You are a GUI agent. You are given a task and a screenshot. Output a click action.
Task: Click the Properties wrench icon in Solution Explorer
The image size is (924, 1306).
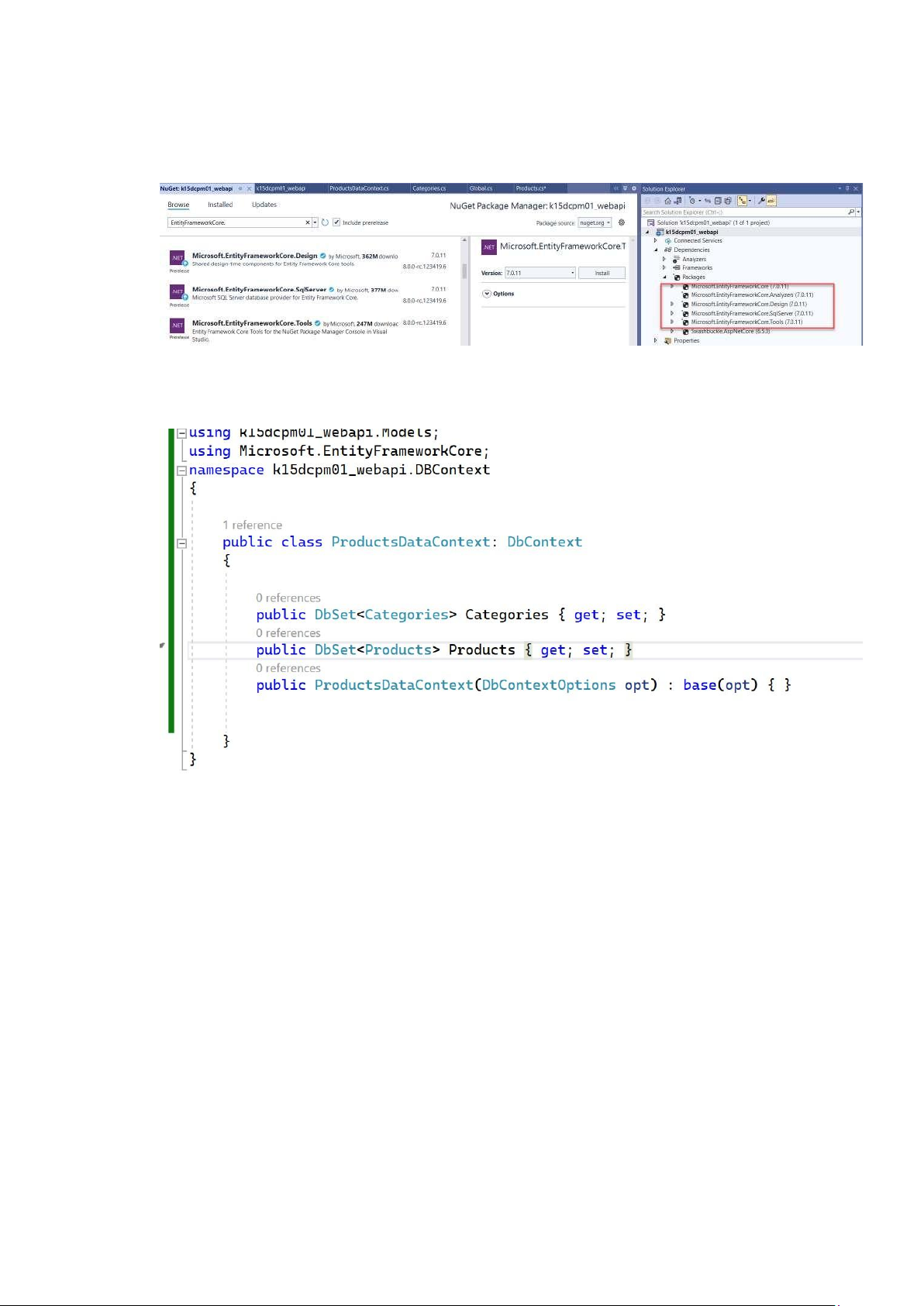[x=761, y=201]
